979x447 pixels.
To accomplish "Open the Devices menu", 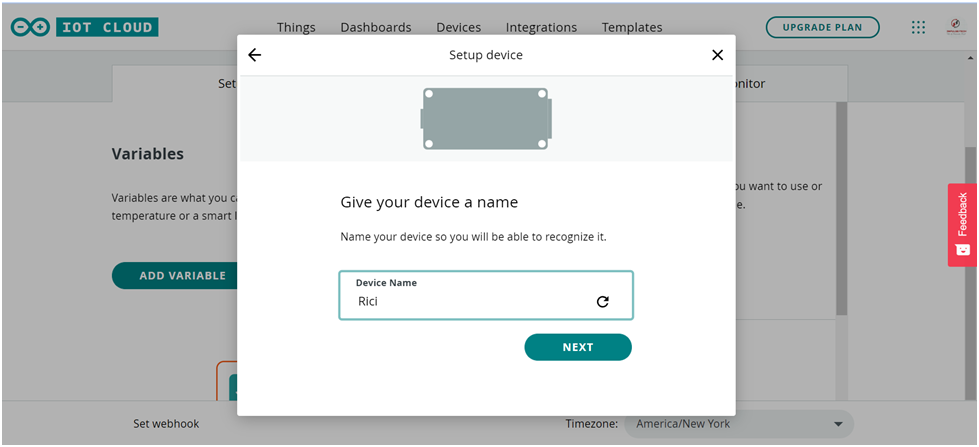I will click(458, 27).
